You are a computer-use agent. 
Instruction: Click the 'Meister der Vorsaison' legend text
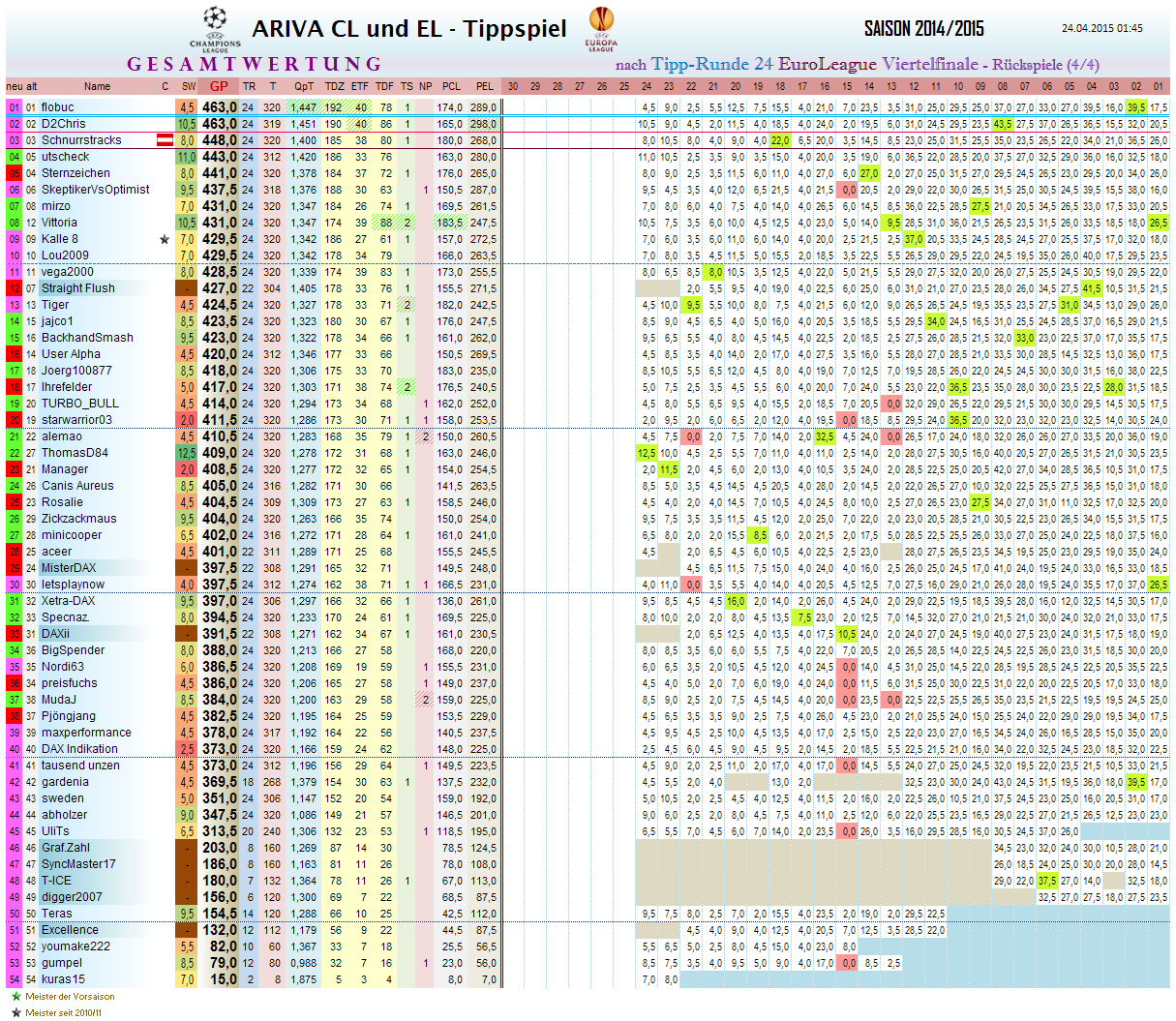(70, 996)
